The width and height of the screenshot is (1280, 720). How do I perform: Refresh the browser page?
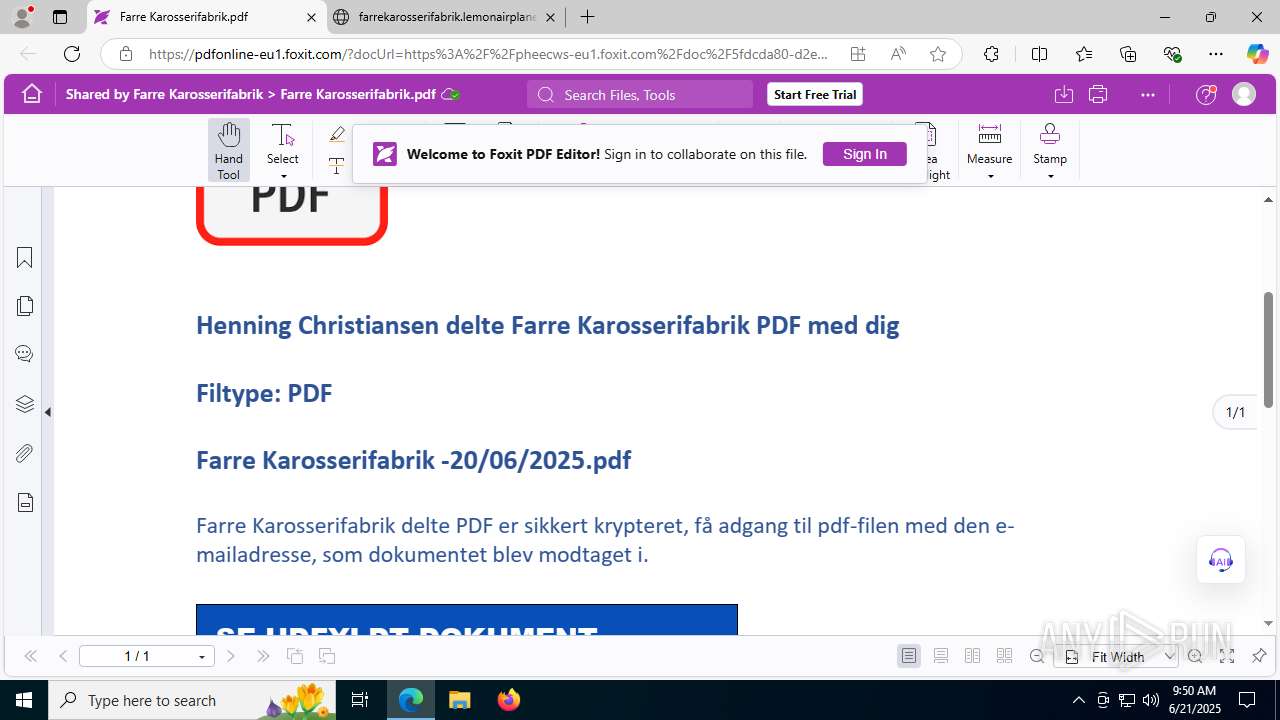(72, 54)
